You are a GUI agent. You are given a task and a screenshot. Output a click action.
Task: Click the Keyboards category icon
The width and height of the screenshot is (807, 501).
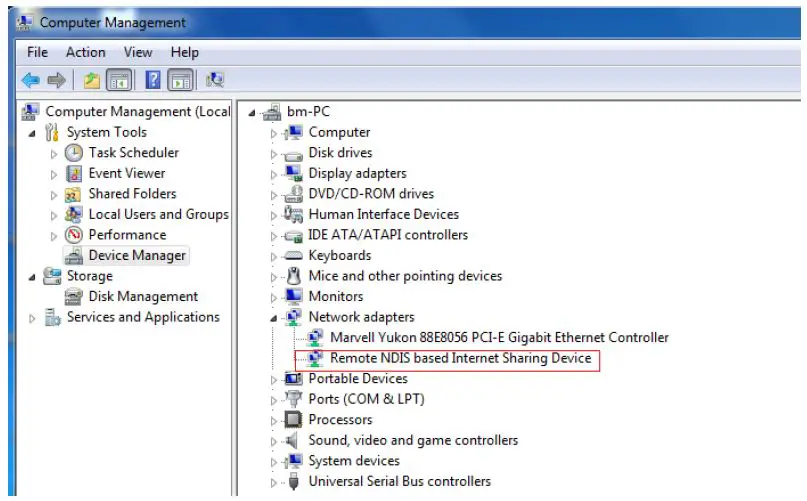[x=293, y=255]
